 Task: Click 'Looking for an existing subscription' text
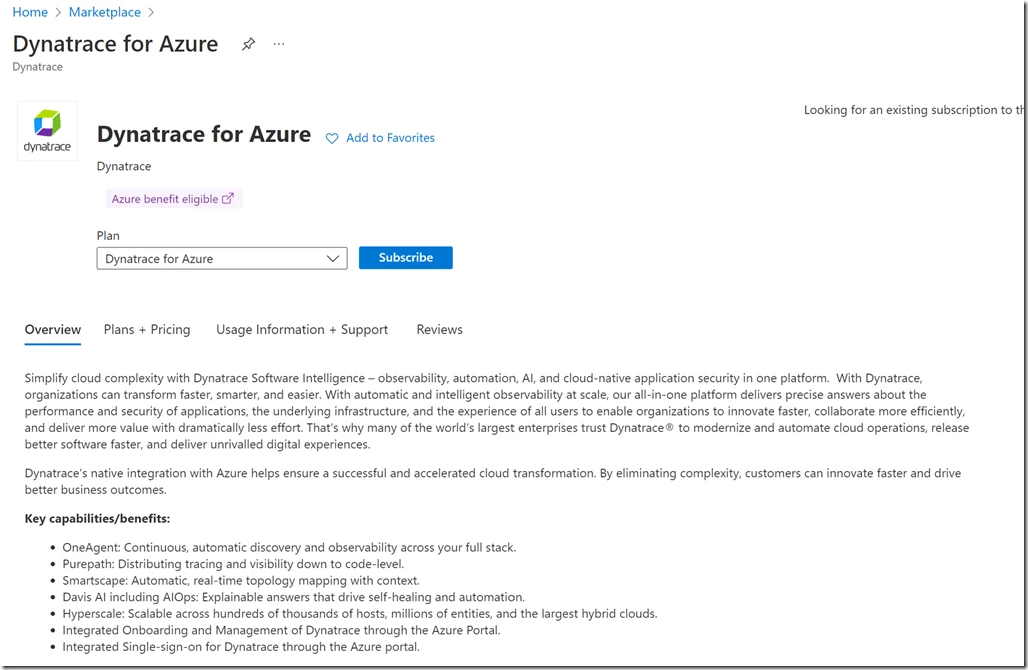pyautogui.click(x=914, y=110)
